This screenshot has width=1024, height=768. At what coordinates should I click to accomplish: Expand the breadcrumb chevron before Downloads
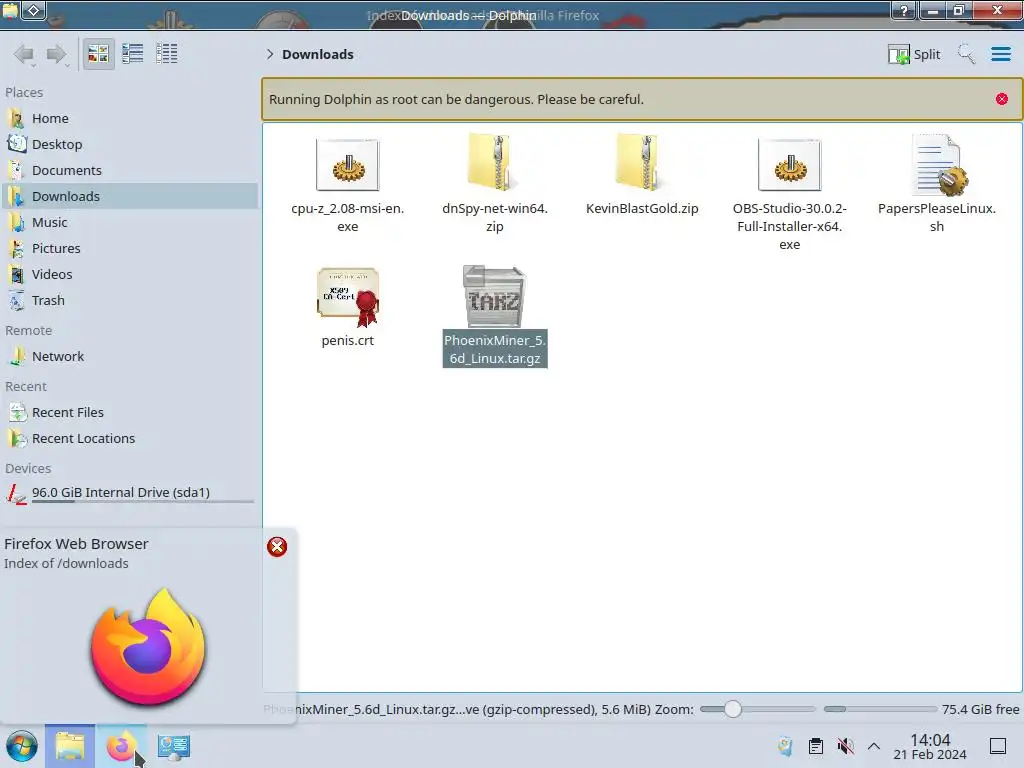[270, 54]
